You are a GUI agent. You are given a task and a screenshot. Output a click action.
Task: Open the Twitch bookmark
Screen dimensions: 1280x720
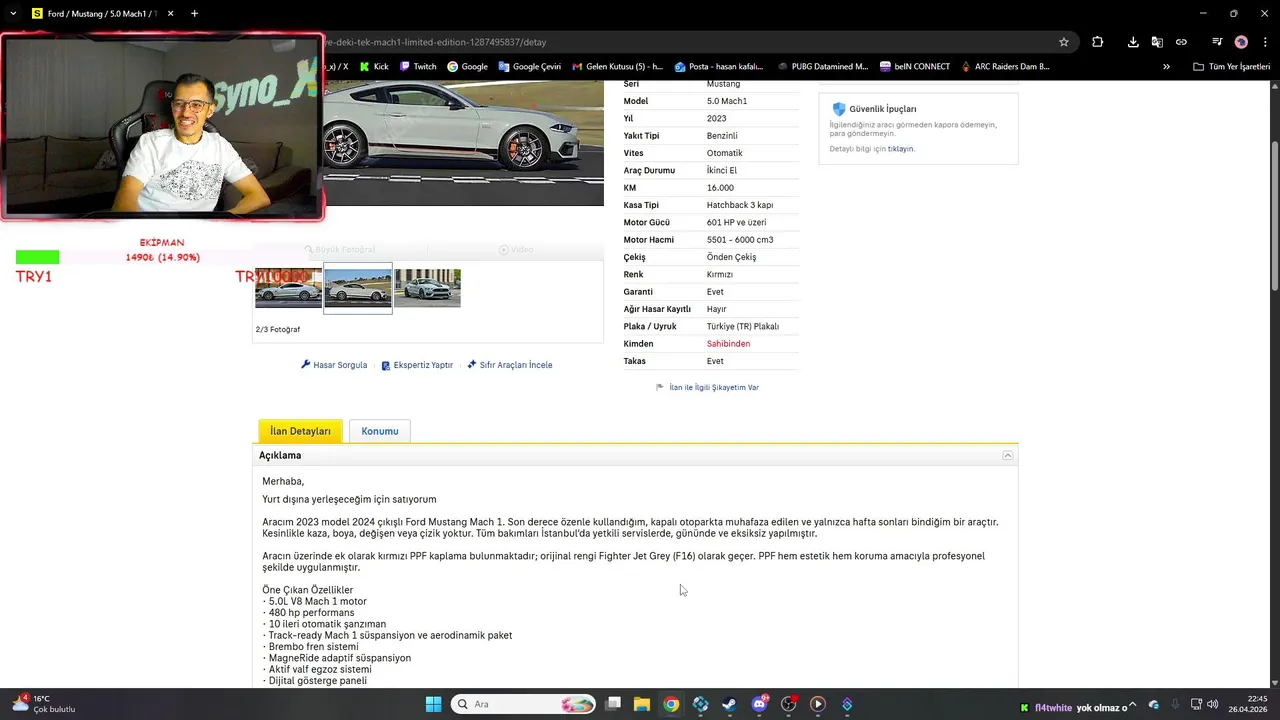point(418,67)
